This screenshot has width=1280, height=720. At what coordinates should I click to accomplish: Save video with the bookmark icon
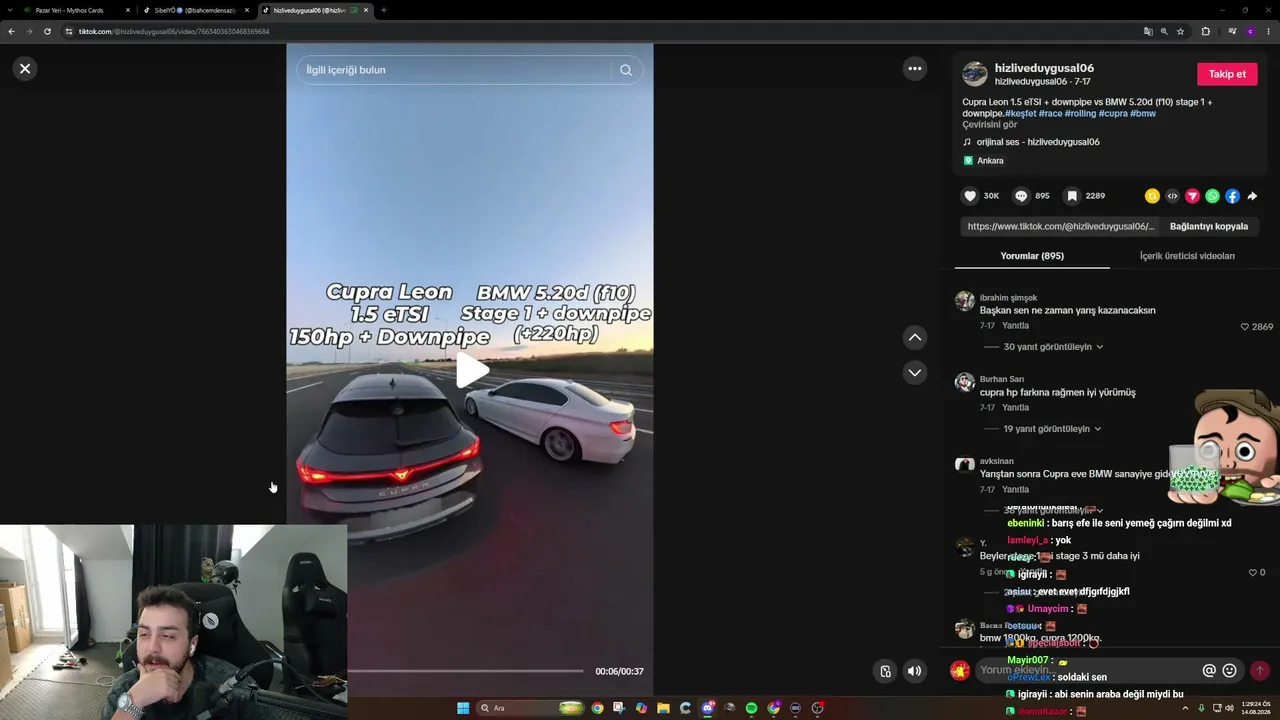pyautogui.click(x=1072, y=196)
